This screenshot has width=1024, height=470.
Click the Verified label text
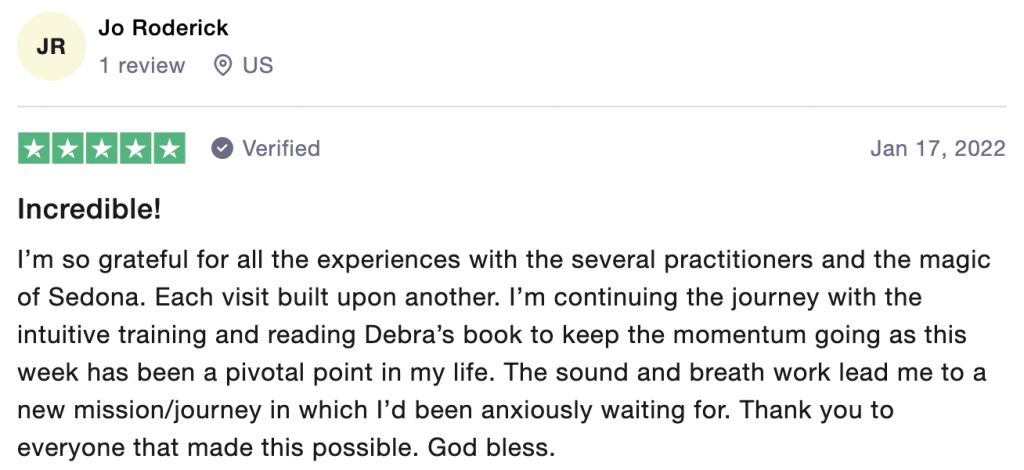pos(281,149)
